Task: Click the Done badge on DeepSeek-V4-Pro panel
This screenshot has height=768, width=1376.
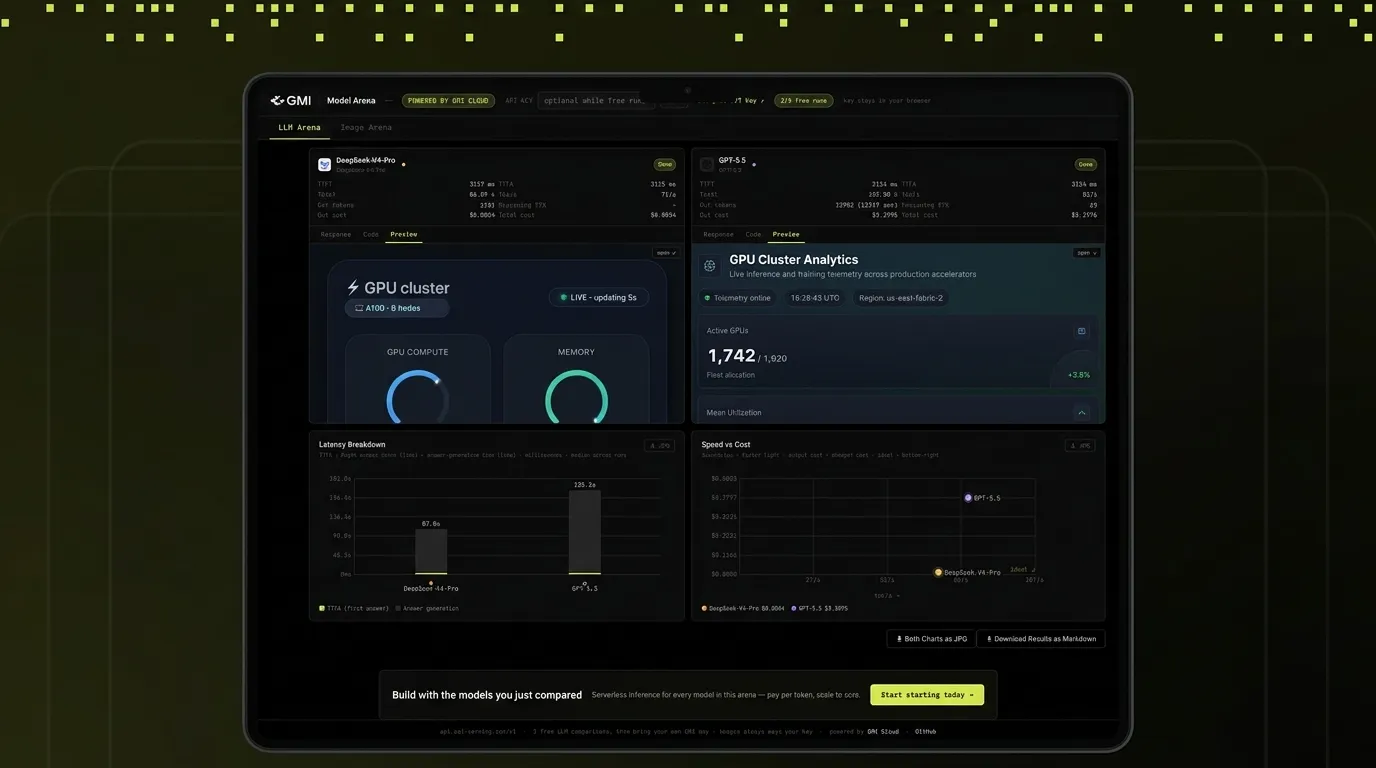Action: (x=665, y=164)
